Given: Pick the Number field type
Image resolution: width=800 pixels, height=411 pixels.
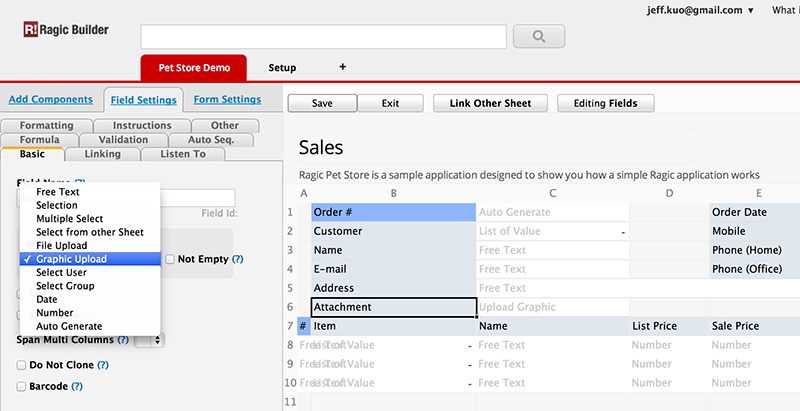Looking at the screenshot, I should pos(90,313).
